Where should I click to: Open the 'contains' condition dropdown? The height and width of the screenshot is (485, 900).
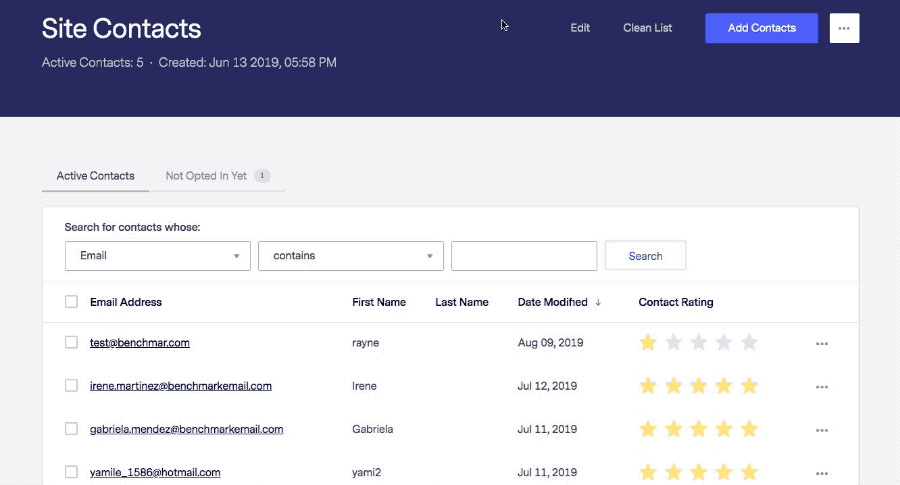coord(351,255)
